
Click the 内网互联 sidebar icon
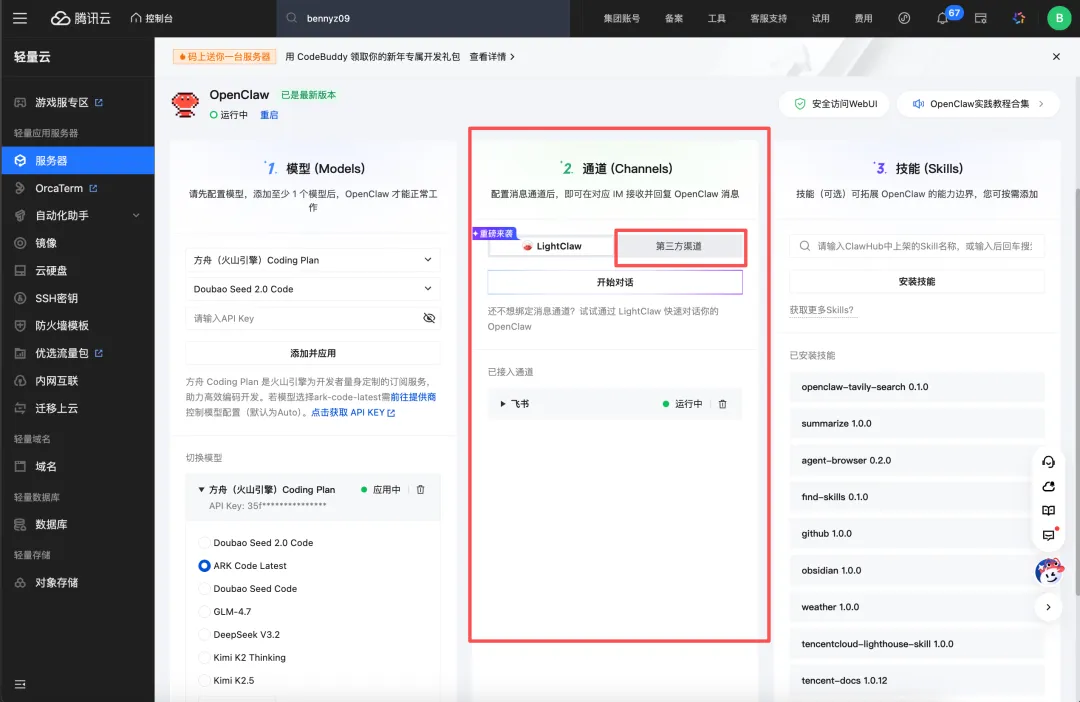tap(21, 381)
